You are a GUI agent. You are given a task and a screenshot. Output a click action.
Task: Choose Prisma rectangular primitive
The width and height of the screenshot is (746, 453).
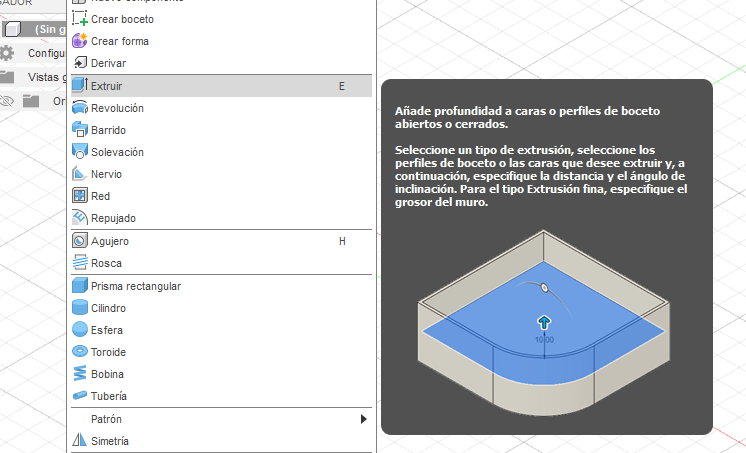pyautogui.click(x=221, y=286)
